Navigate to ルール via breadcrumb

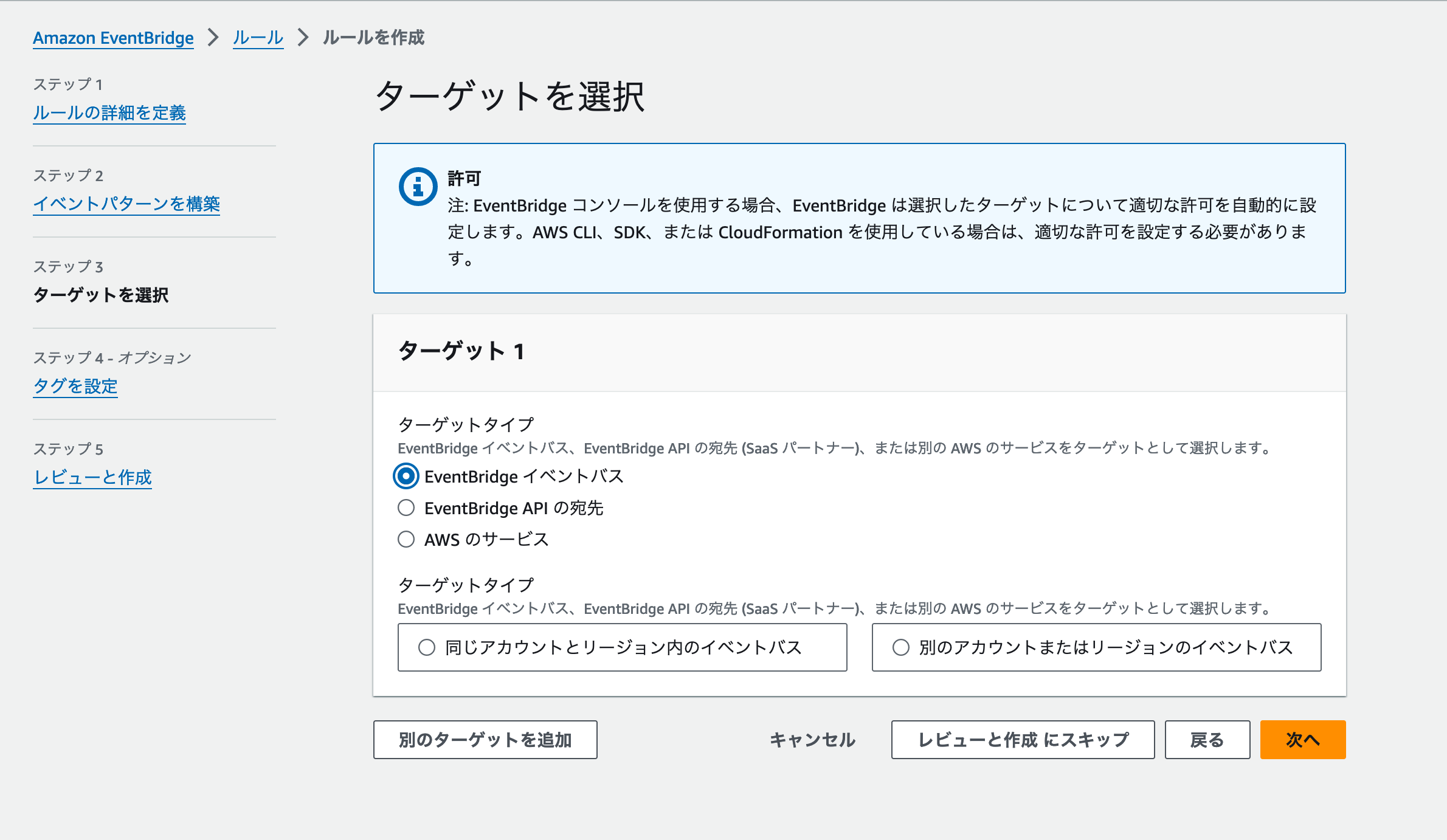257,38
